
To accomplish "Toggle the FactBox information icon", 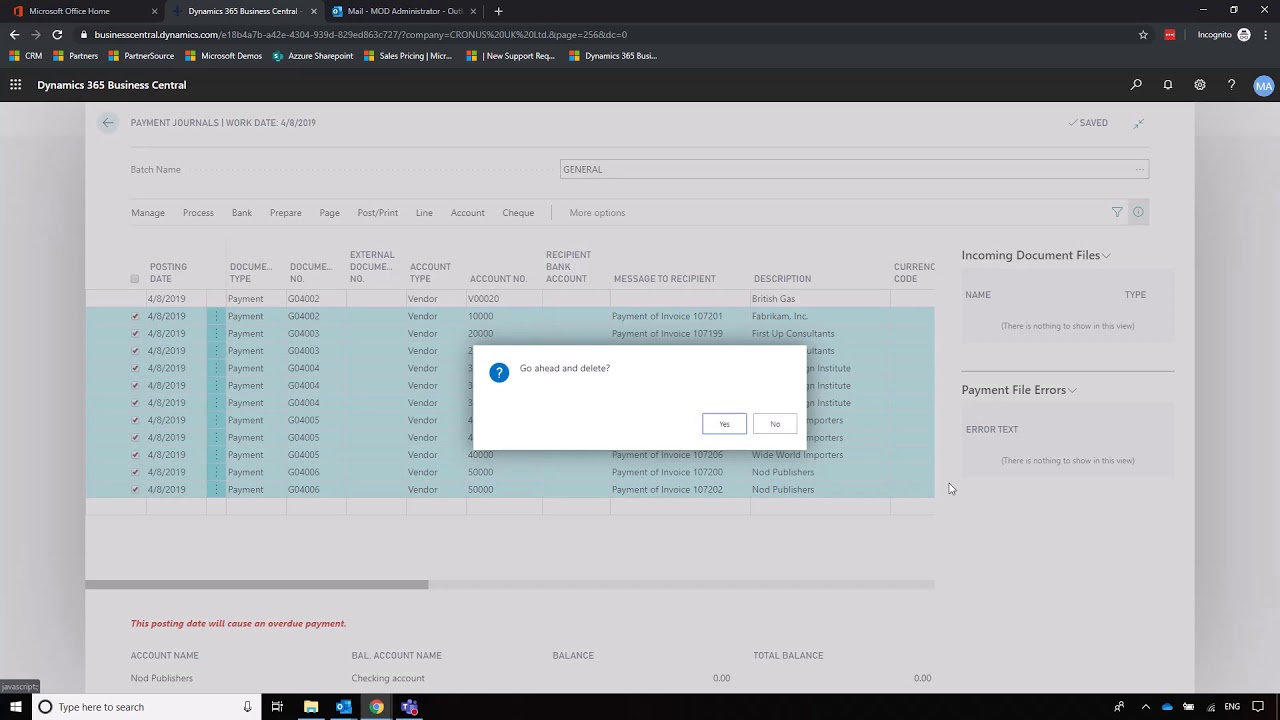I will point(1138,212).
